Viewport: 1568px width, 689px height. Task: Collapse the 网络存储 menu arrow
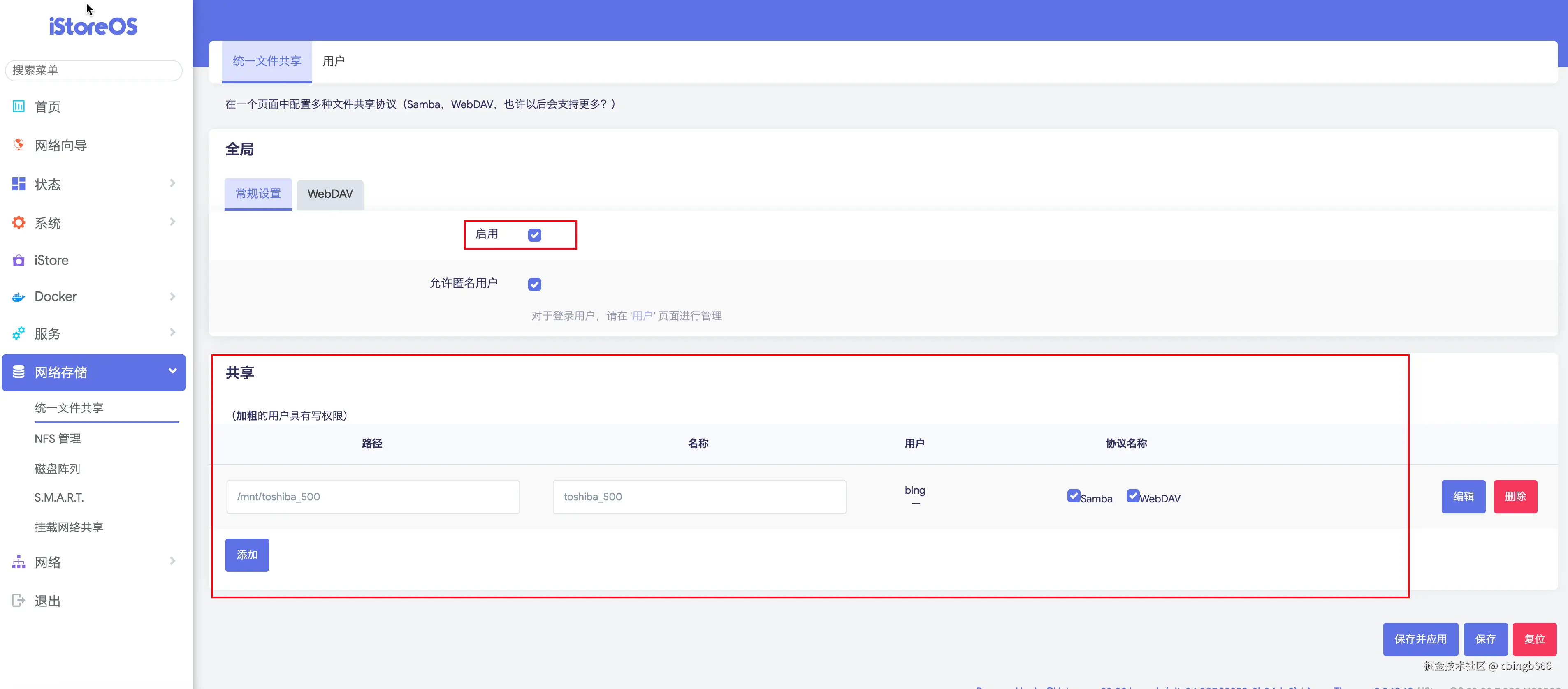172,371
